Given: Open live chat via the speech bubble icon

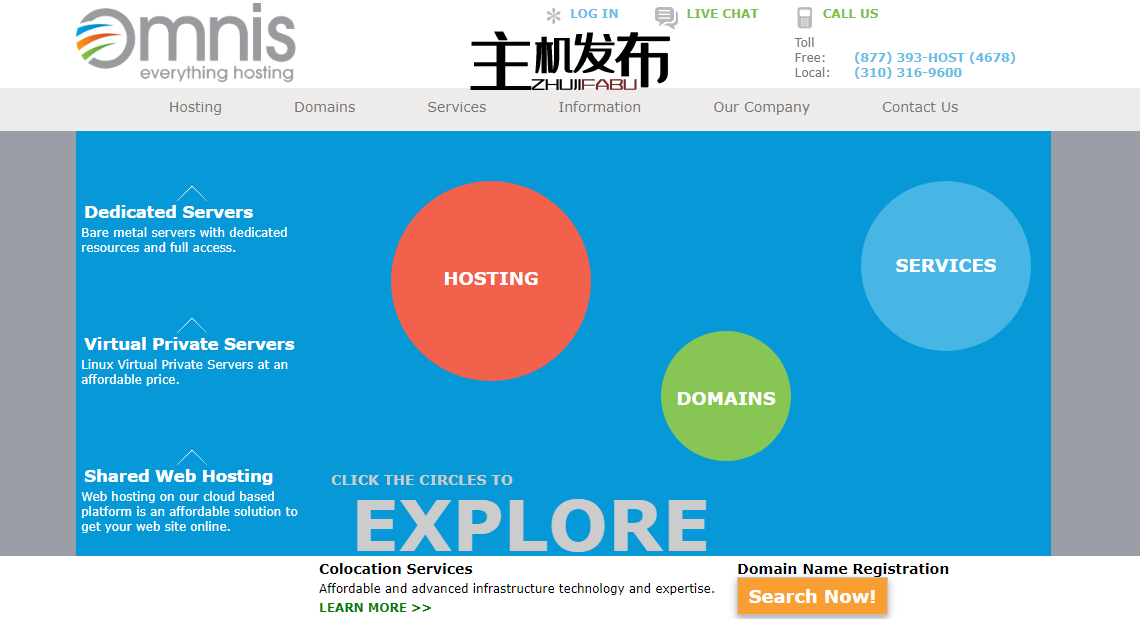Looking at the screenshot, I should coord(665,17).
